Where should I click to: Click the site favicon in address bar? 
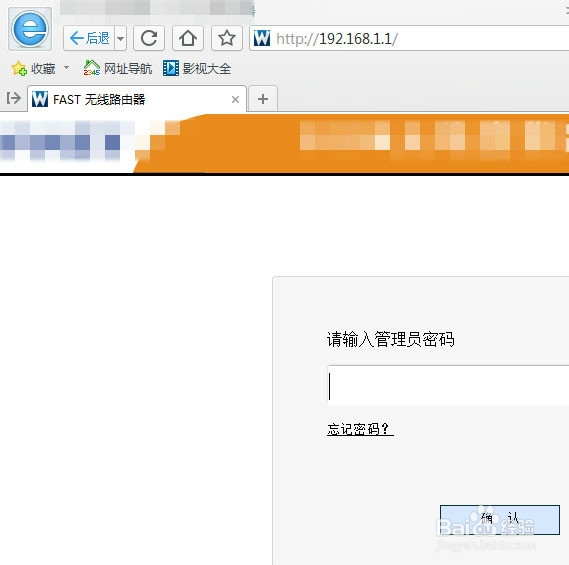coord(262,38)
